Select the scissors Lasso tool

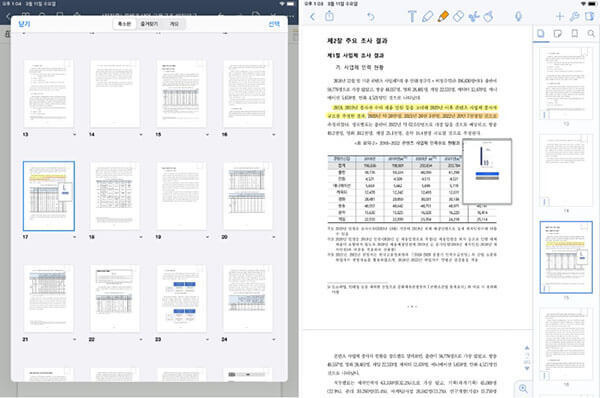tap(474, 16)
